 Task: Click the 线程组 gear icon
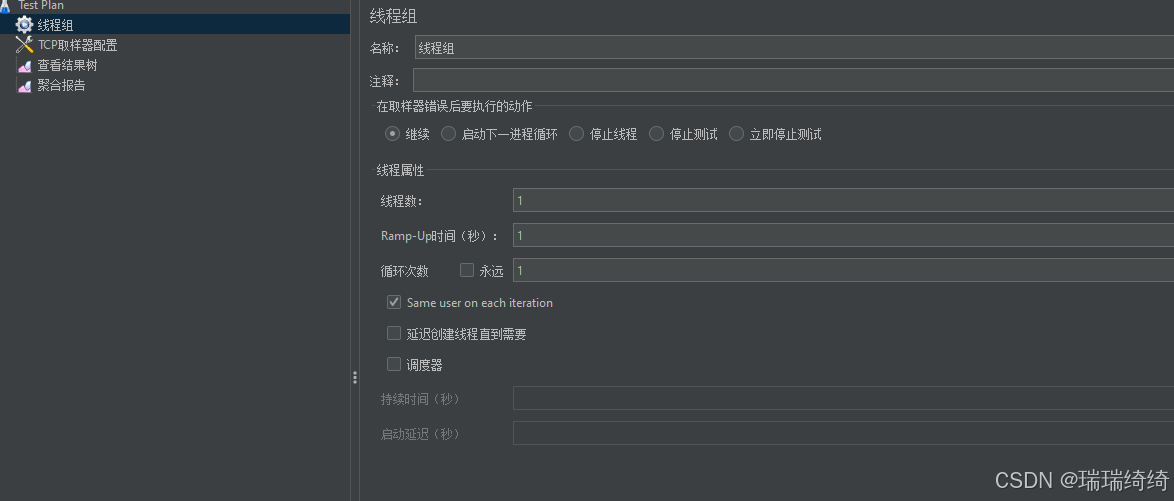[25, 25]
